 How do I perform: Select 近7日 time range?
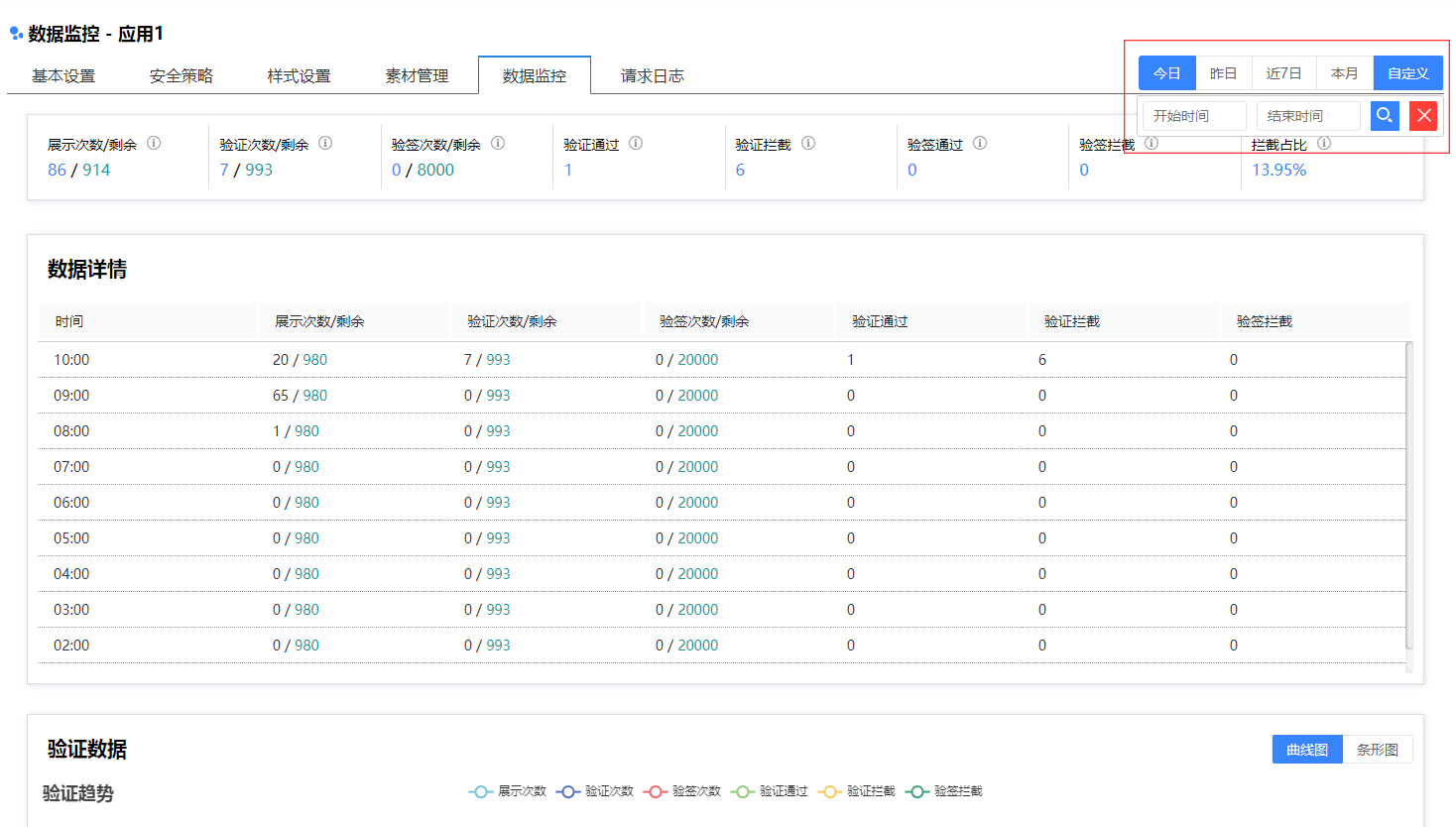1283,73
